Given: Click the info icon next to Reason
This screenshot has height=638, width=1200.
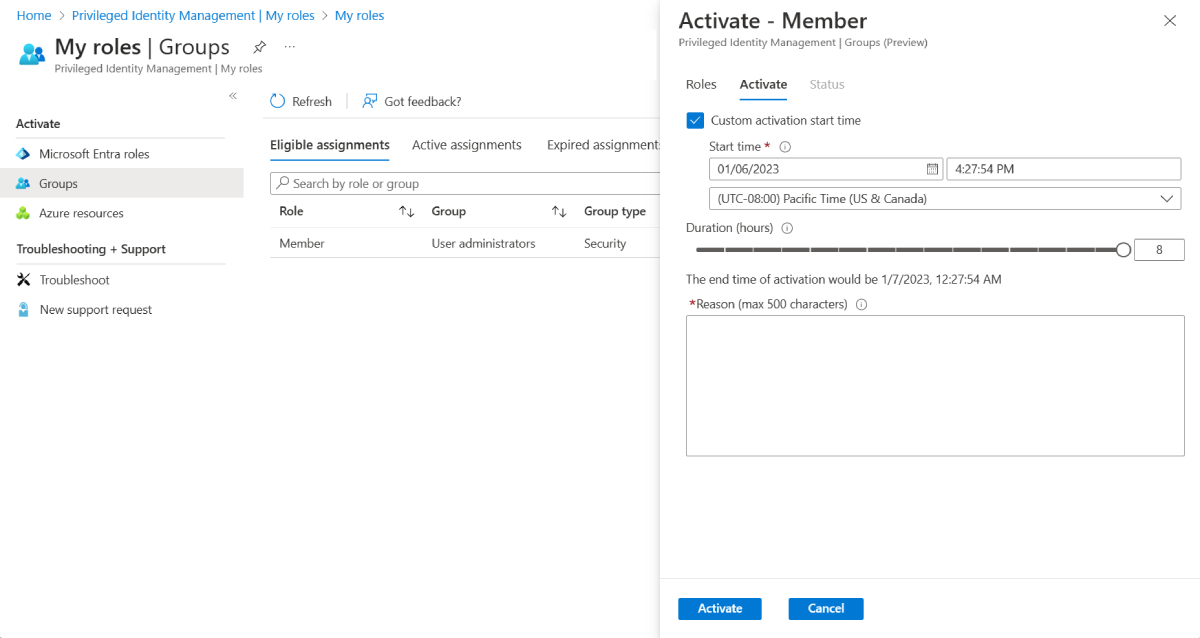Looking at the screenshot, I should [861, 304].
